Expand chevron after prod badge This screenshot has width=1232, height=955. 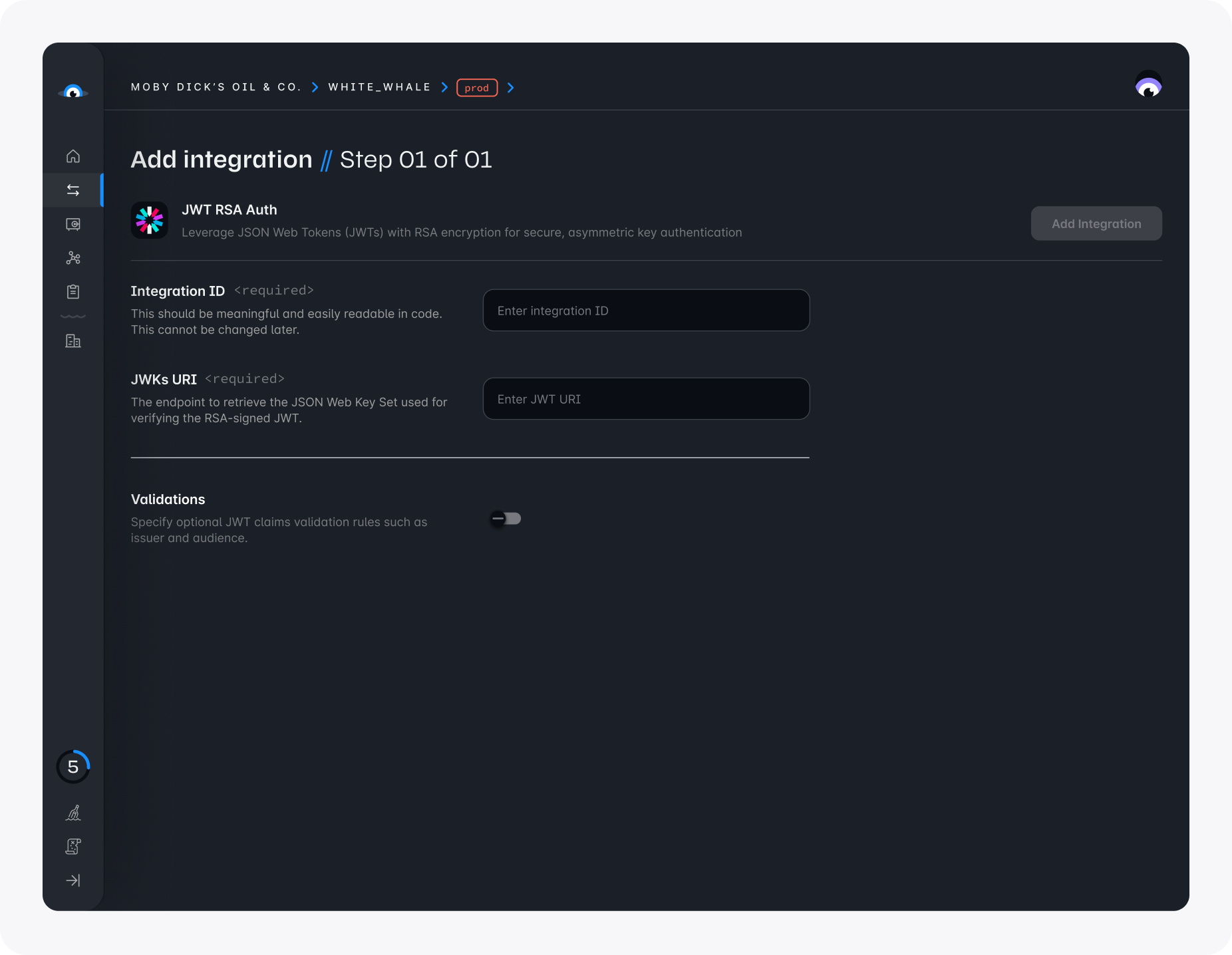(510, 87)
